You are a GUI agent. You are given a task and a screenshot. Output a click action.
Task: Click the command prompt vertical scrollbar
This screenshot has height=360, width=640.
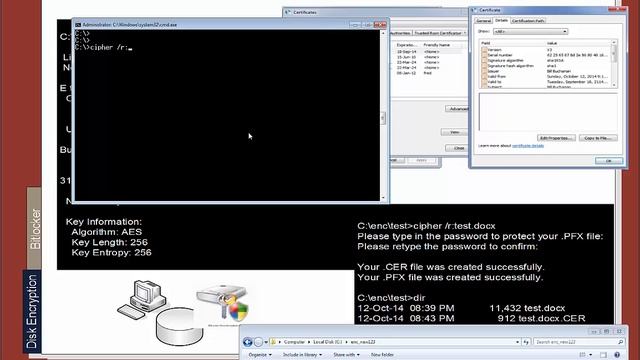(383, 116)
